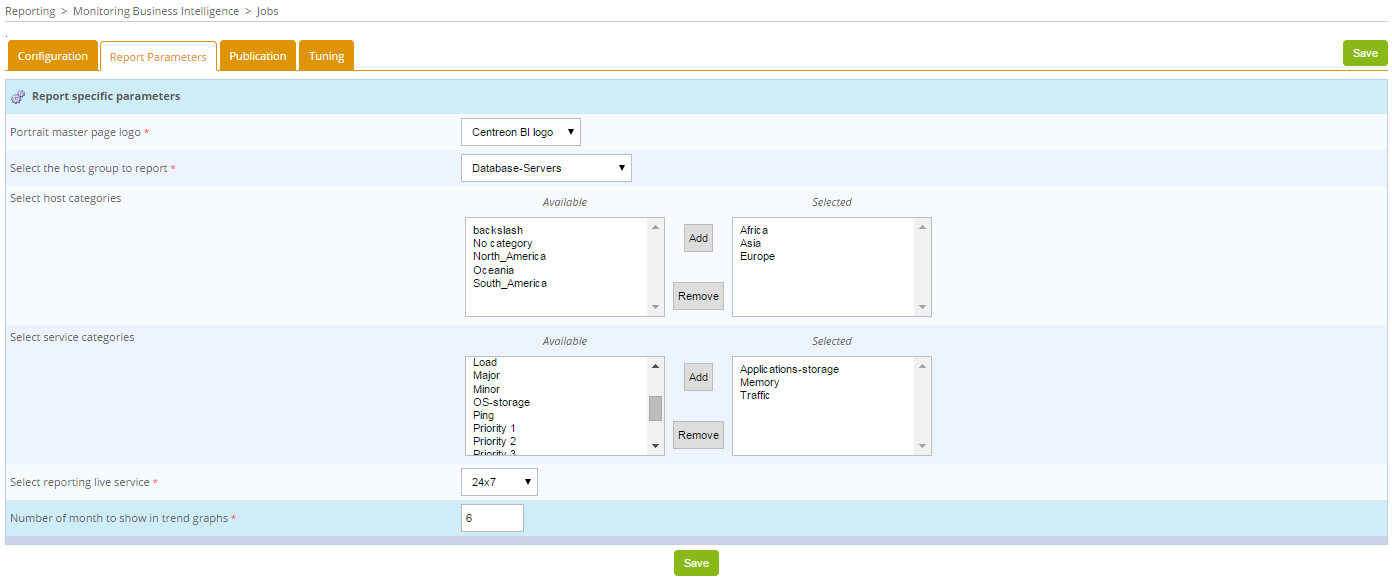1392x581 pixels.
Task: Click Remove button for service categories
Action: (x=698, y=435)
